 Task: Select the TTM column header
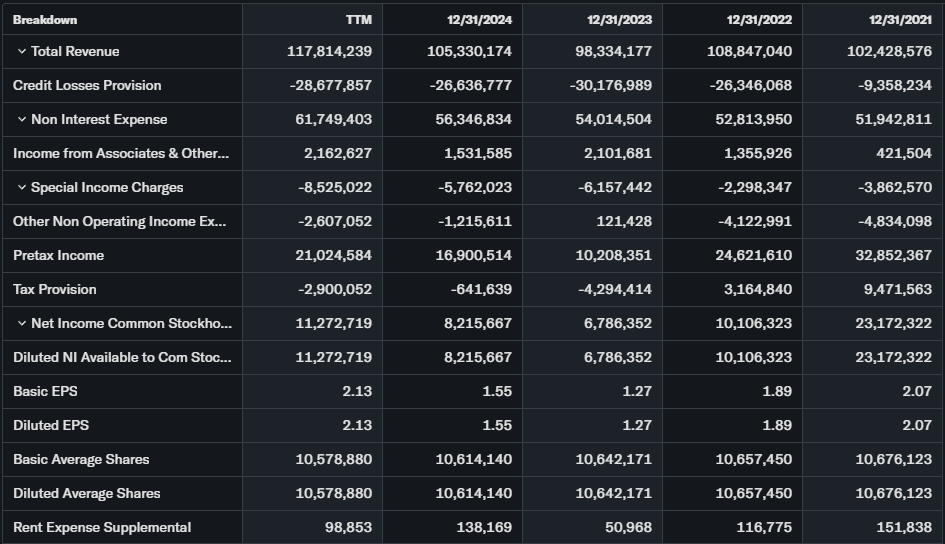(x=359, y=19)
